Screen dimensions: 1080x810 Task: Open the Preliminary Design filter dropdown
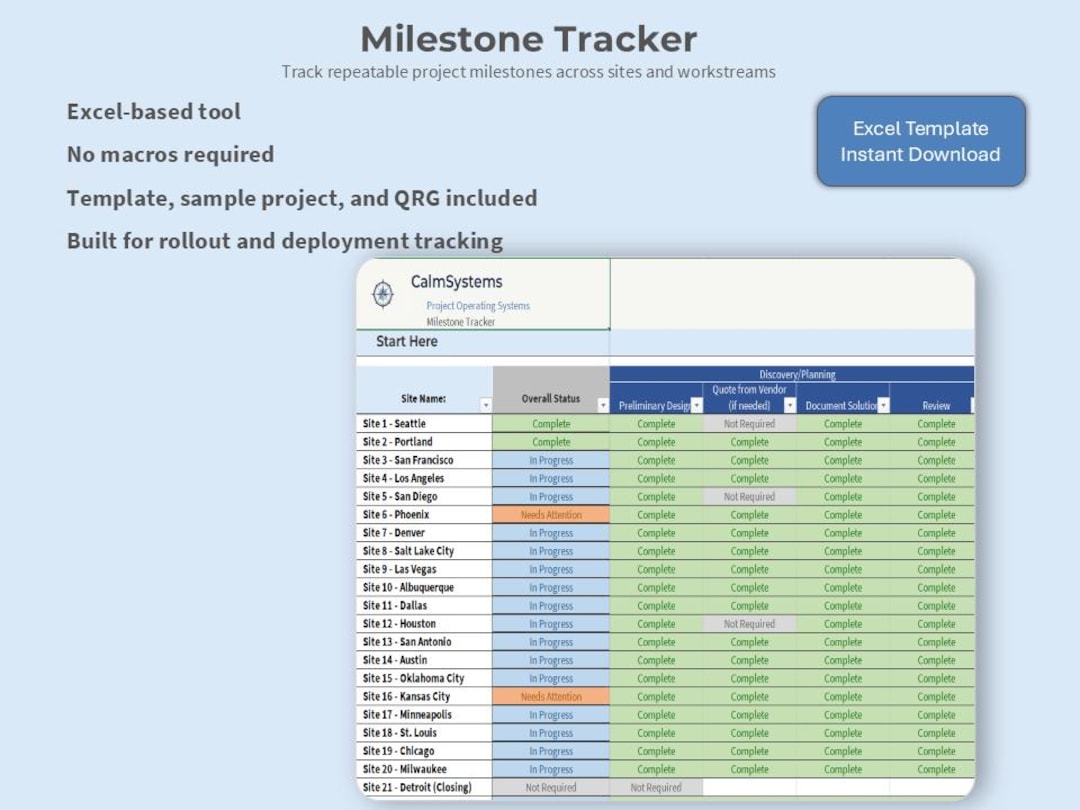pyautogui.click(x=696, y=406)
